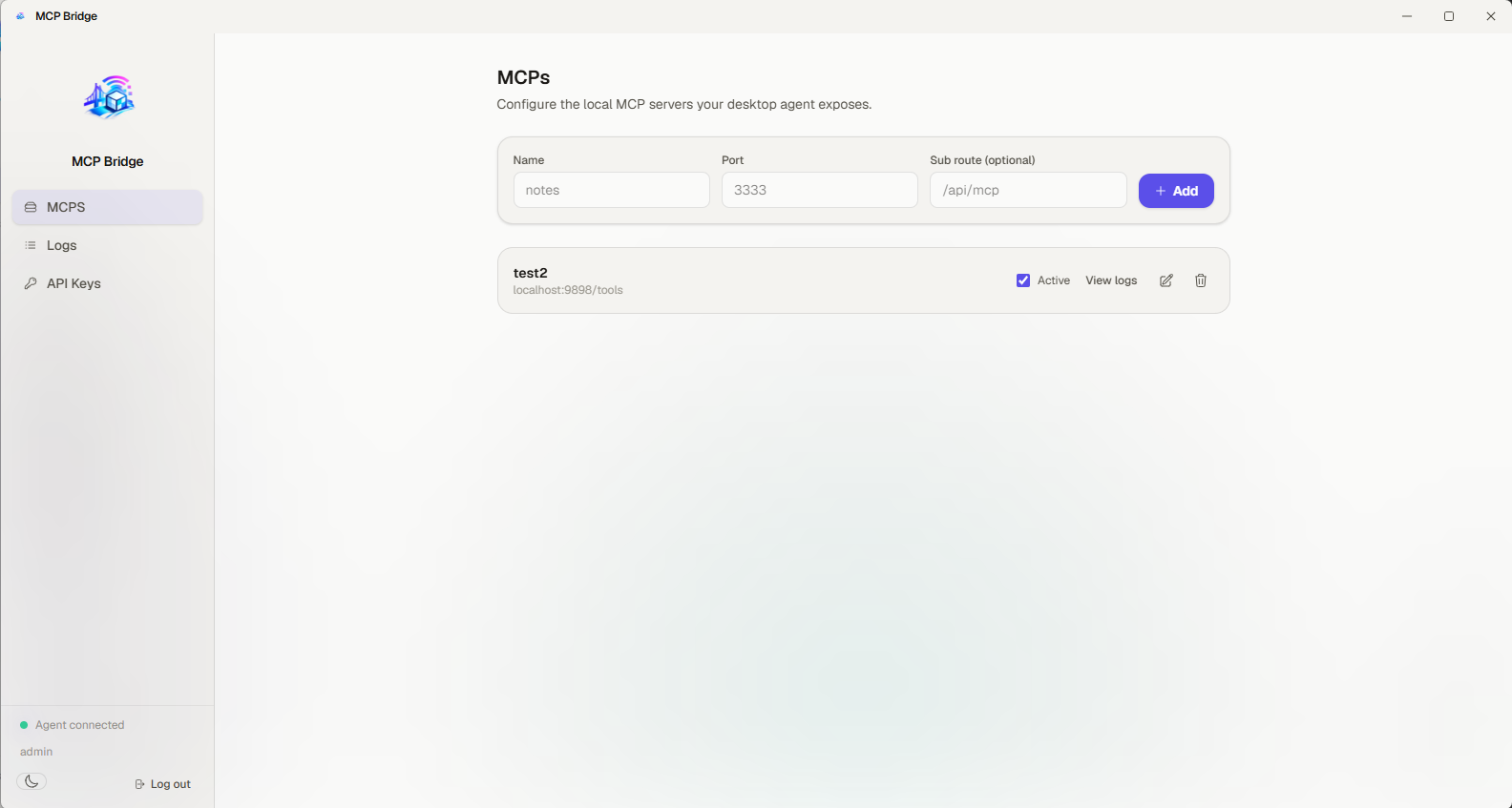This screenshot has width=1512, height=808.
Task: Click the MCP Bridge logo image
Action: [x=109, y=97]
